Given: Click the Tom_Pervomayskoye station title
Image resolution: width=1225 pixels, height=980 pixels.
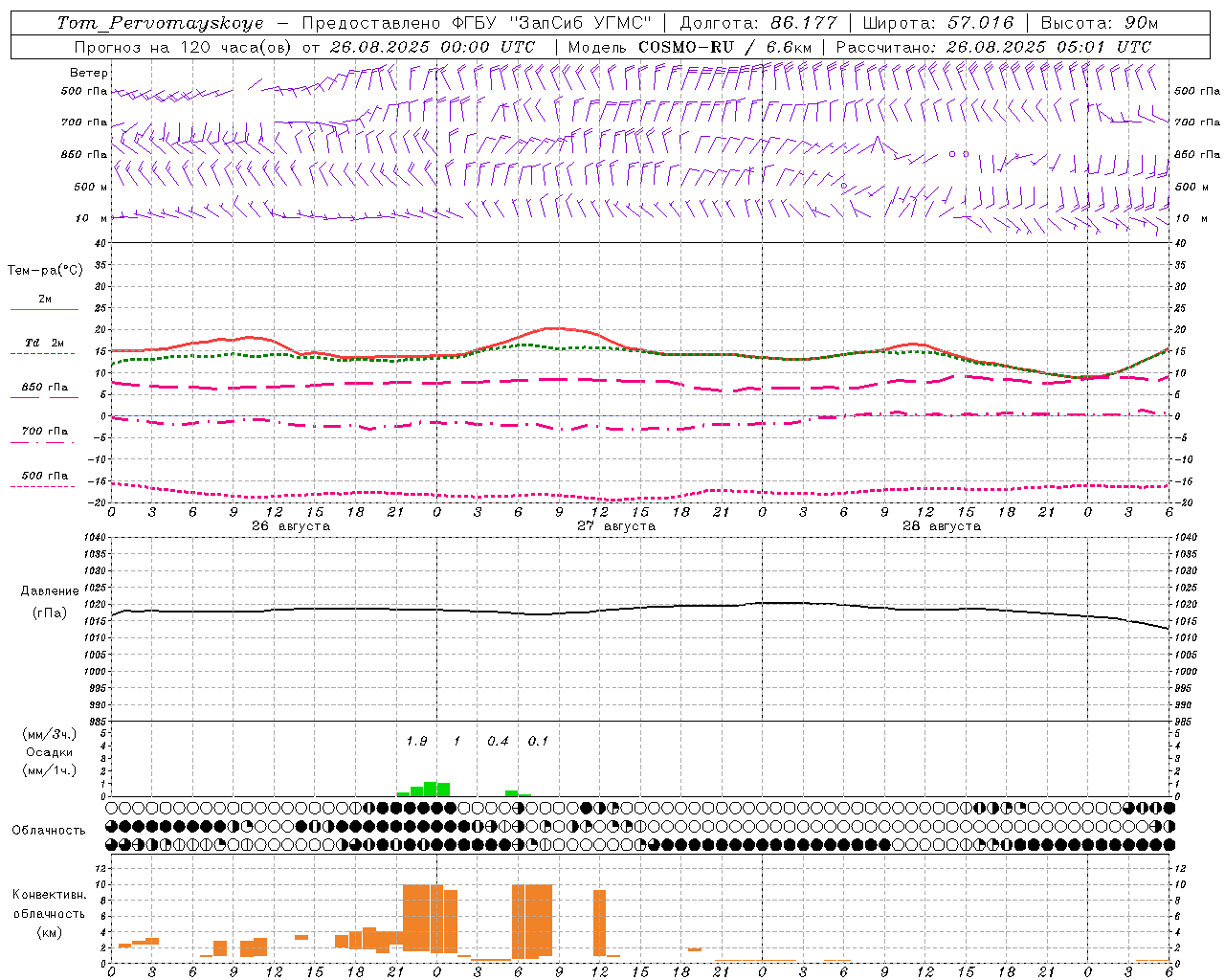Looking at the screenshot, I should pos(160,23).
